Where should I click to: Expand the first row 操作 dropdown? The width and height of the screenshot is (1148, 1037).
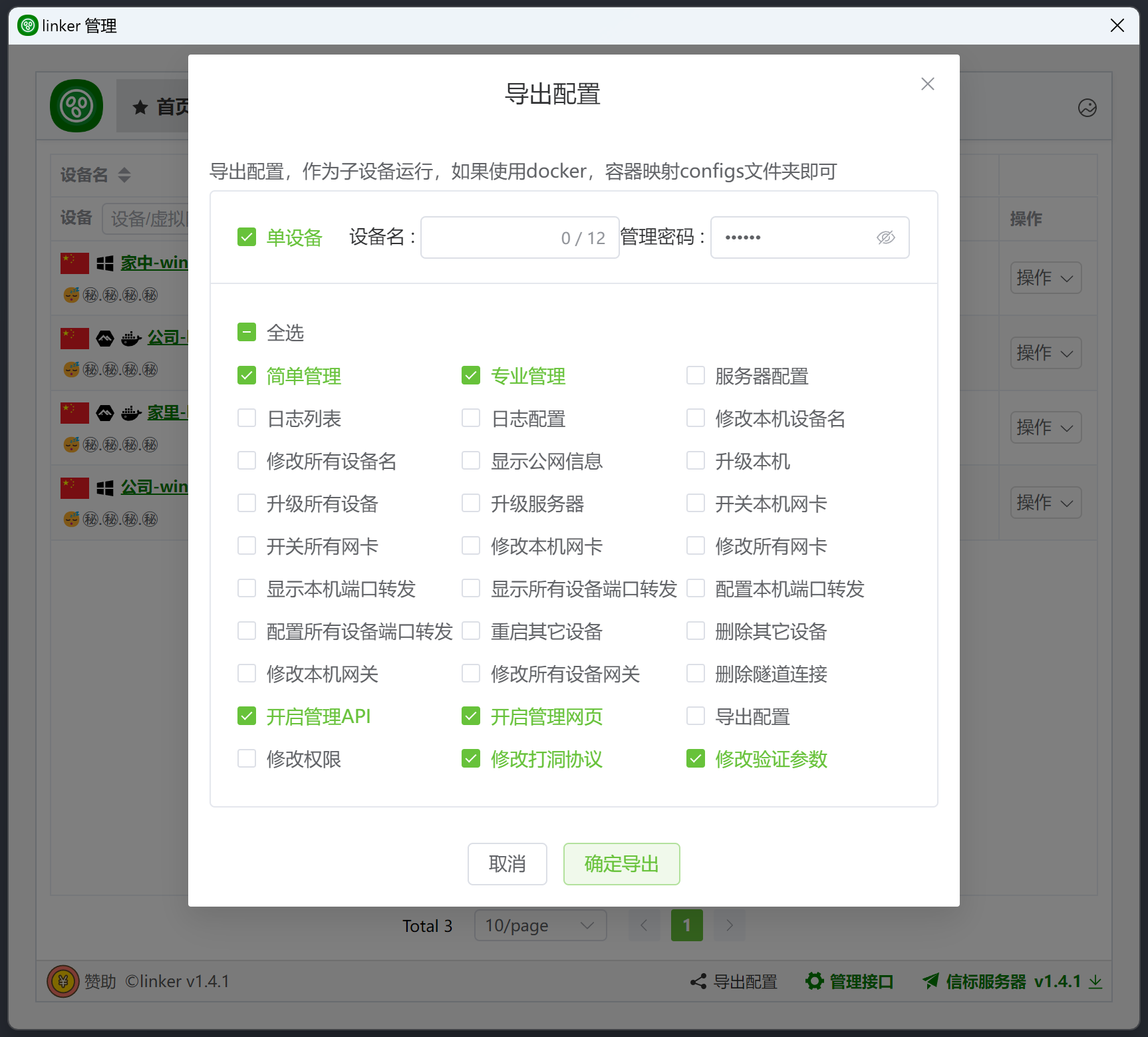tap(1045, 278)
